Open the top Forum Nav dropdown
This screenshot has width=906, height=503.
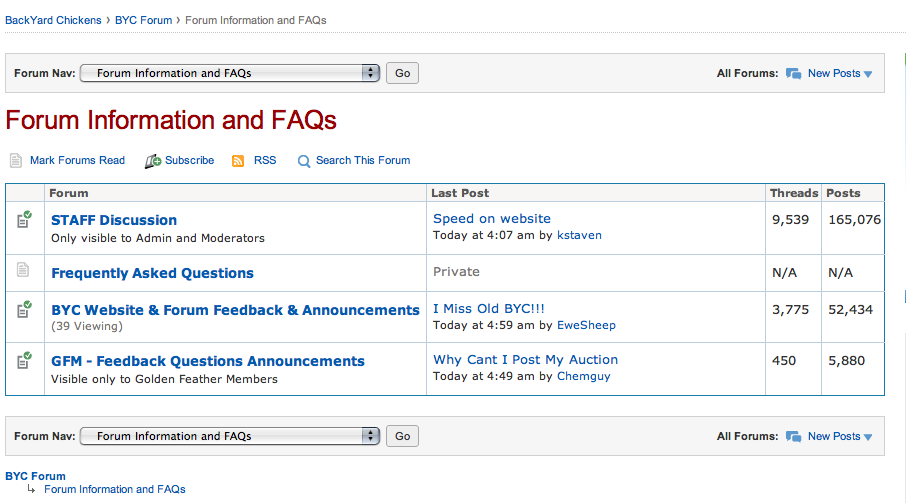pos(229,73)
